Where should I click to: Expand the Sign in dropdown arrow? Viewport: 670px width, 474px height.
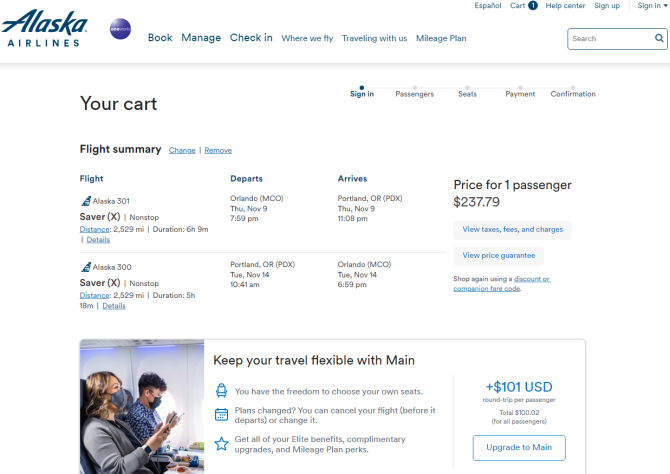[665, 6]
